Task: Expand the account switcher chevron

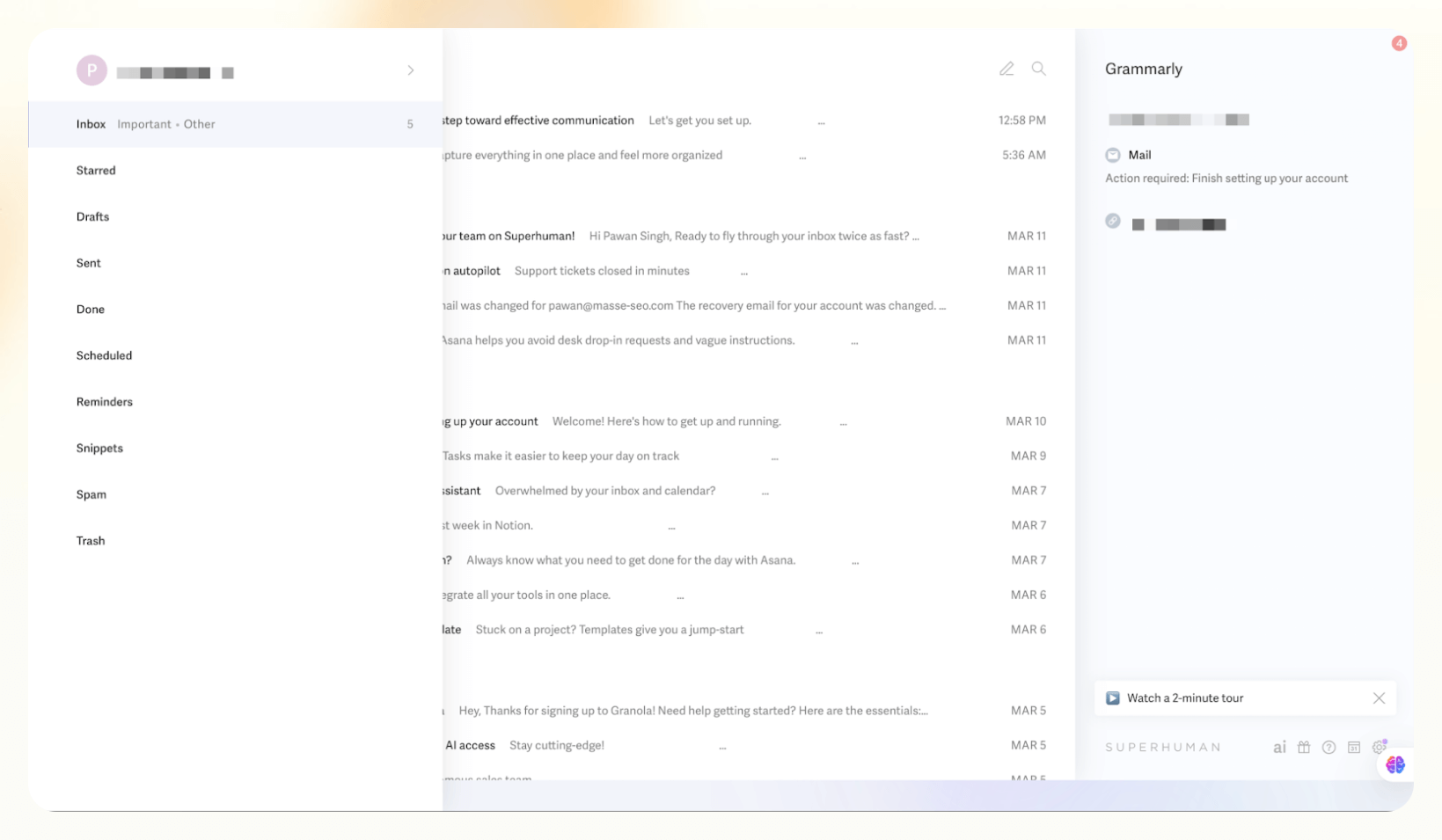Action: [x=411, y=70]
